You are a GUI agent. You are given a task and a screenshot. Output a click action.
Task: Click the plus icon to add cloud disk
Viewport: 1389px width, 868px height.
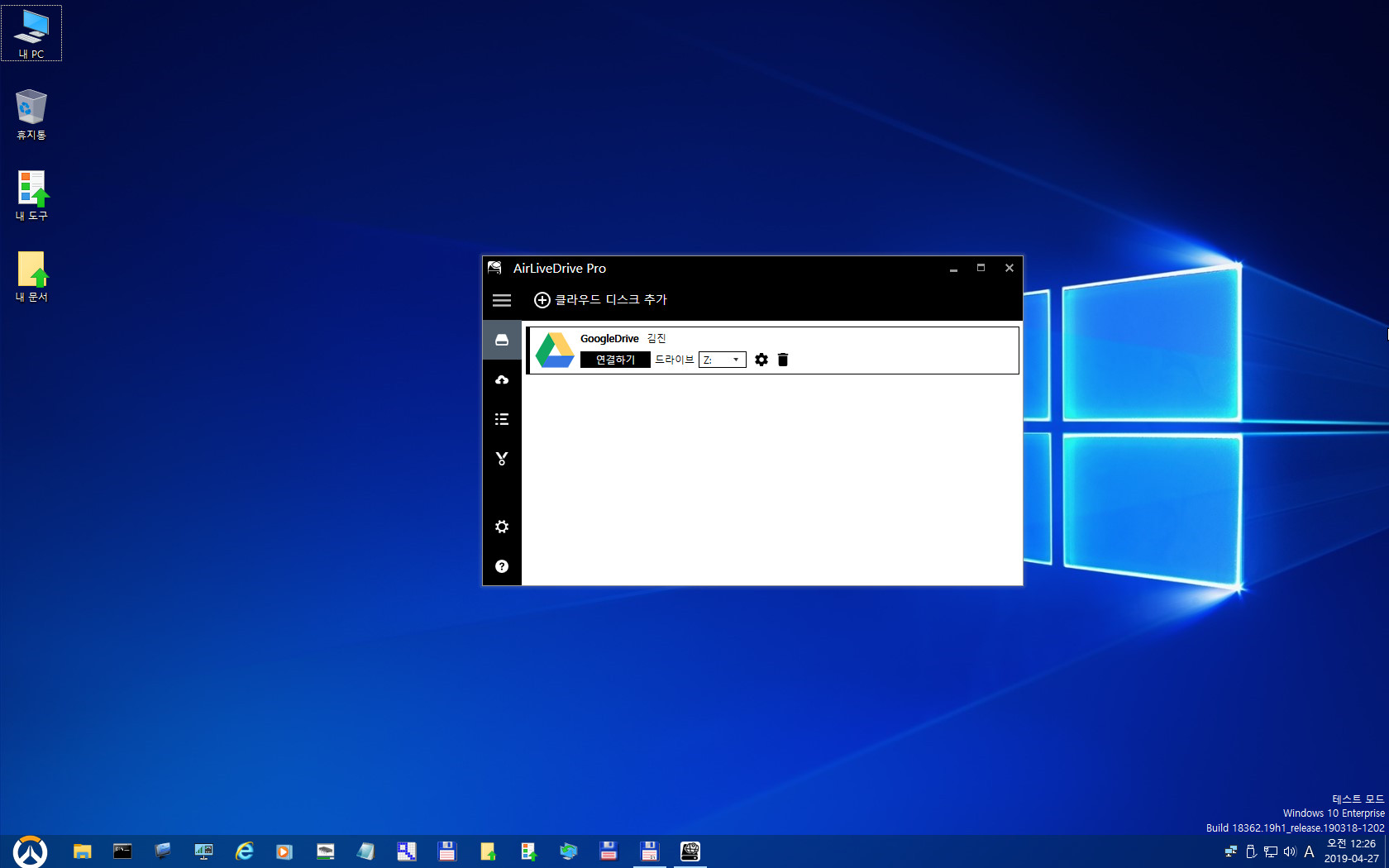pyautogui.click(x=542, y=300)
